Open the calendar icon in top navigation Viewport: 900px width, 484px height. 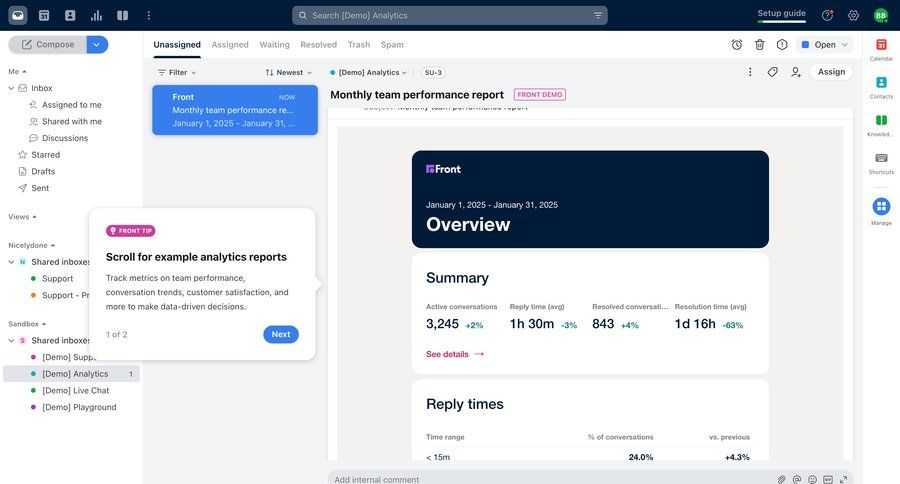click(44, 16)
